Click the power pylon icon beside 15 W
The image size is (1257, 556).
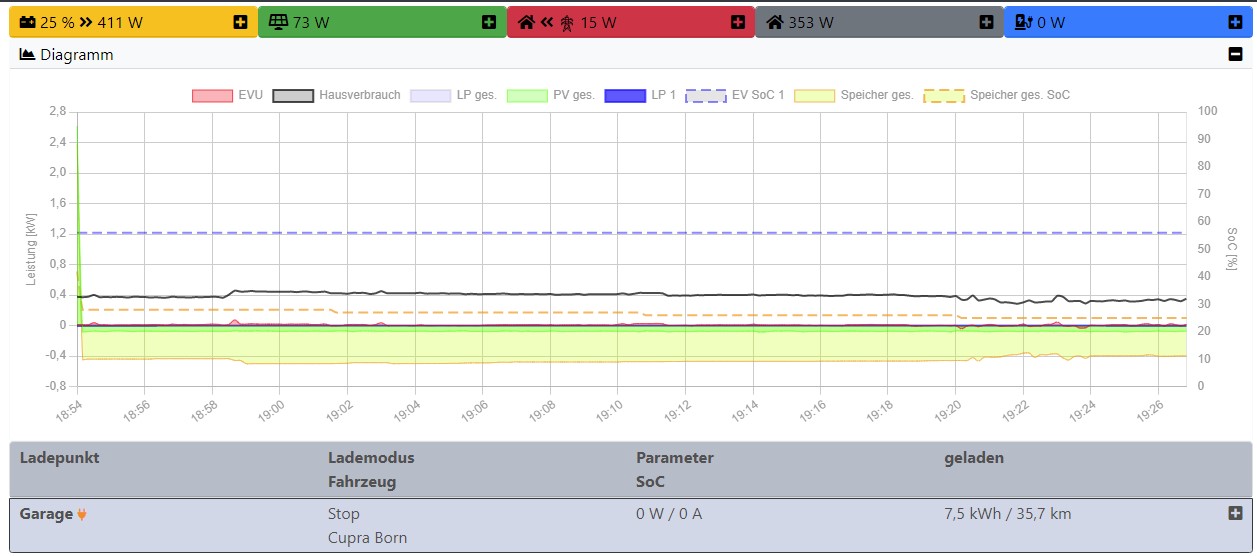pyautogui.click(x=566, y=22)
